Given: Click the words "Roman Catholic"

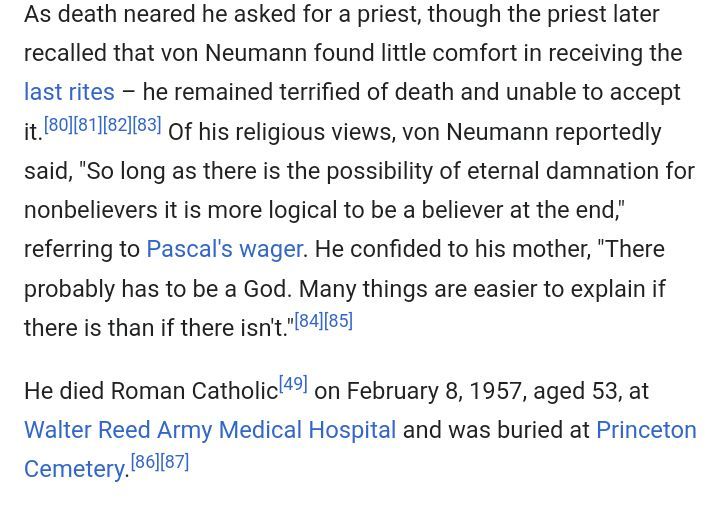Looking at the screenshot, I should [194, 391].
